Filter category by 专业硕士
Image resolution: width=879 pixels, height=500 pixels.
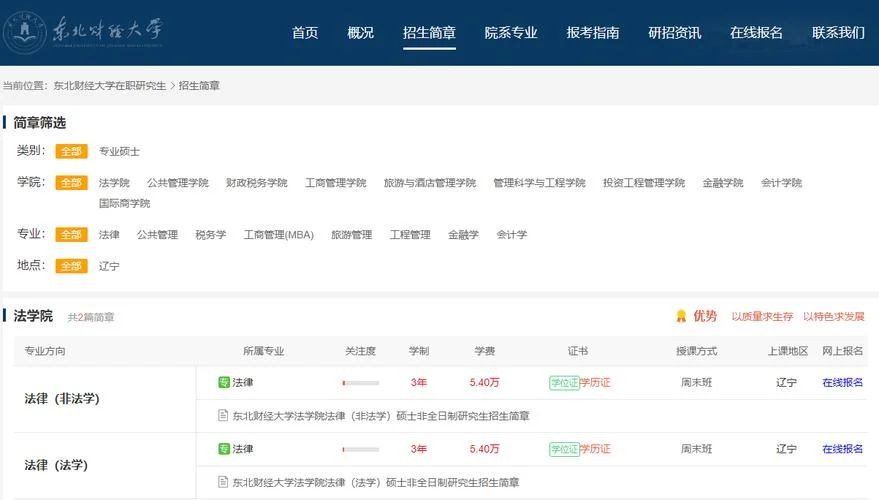click(x=119, y=151)
